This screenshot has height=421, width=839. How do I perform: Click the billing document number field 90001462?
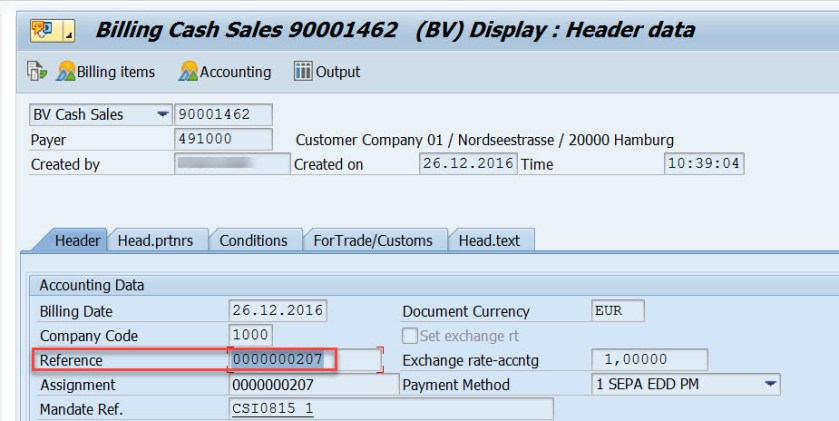click(x=223, y=114)
